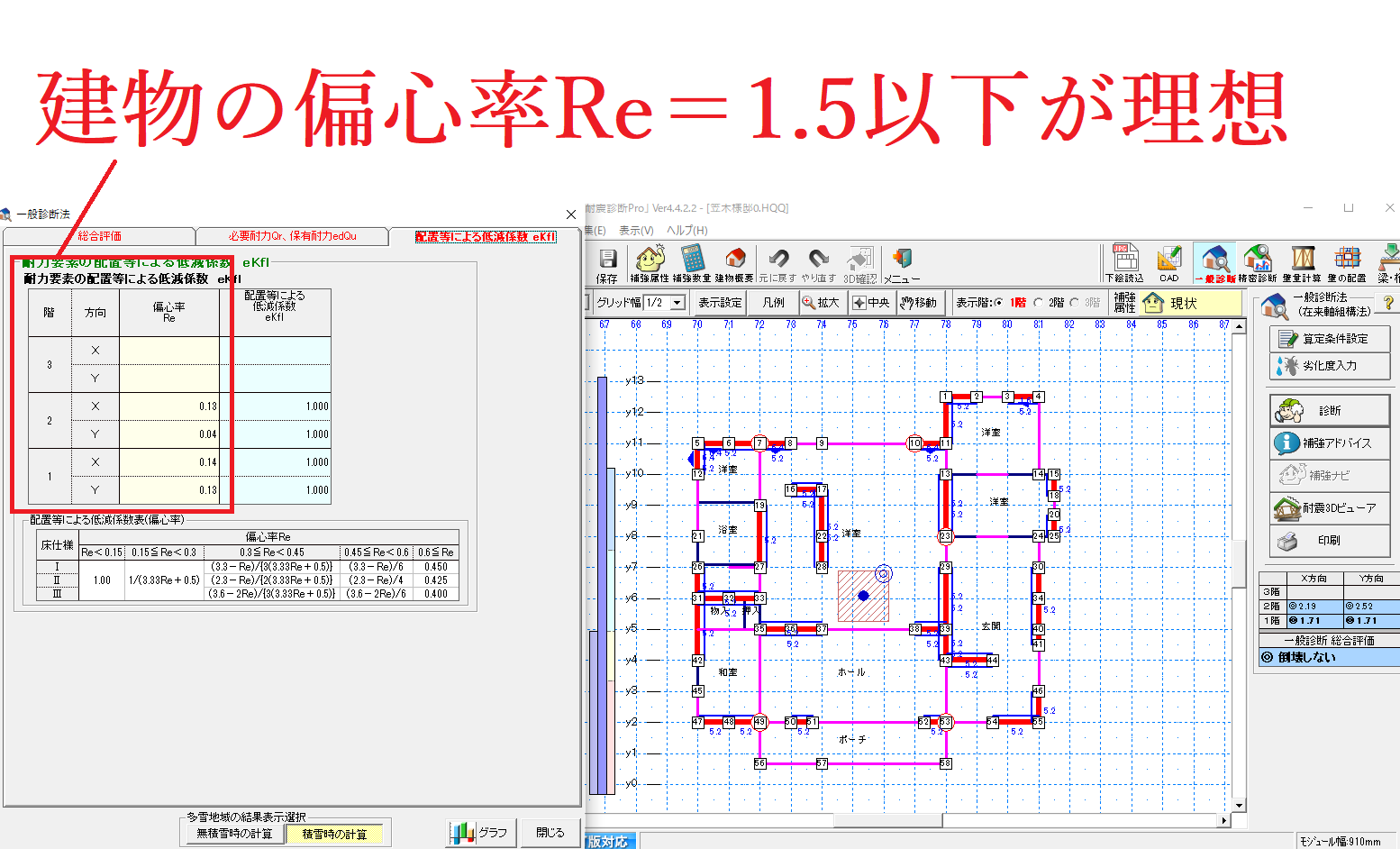Toggle 積雪時の計算 result display

point(334,834)
